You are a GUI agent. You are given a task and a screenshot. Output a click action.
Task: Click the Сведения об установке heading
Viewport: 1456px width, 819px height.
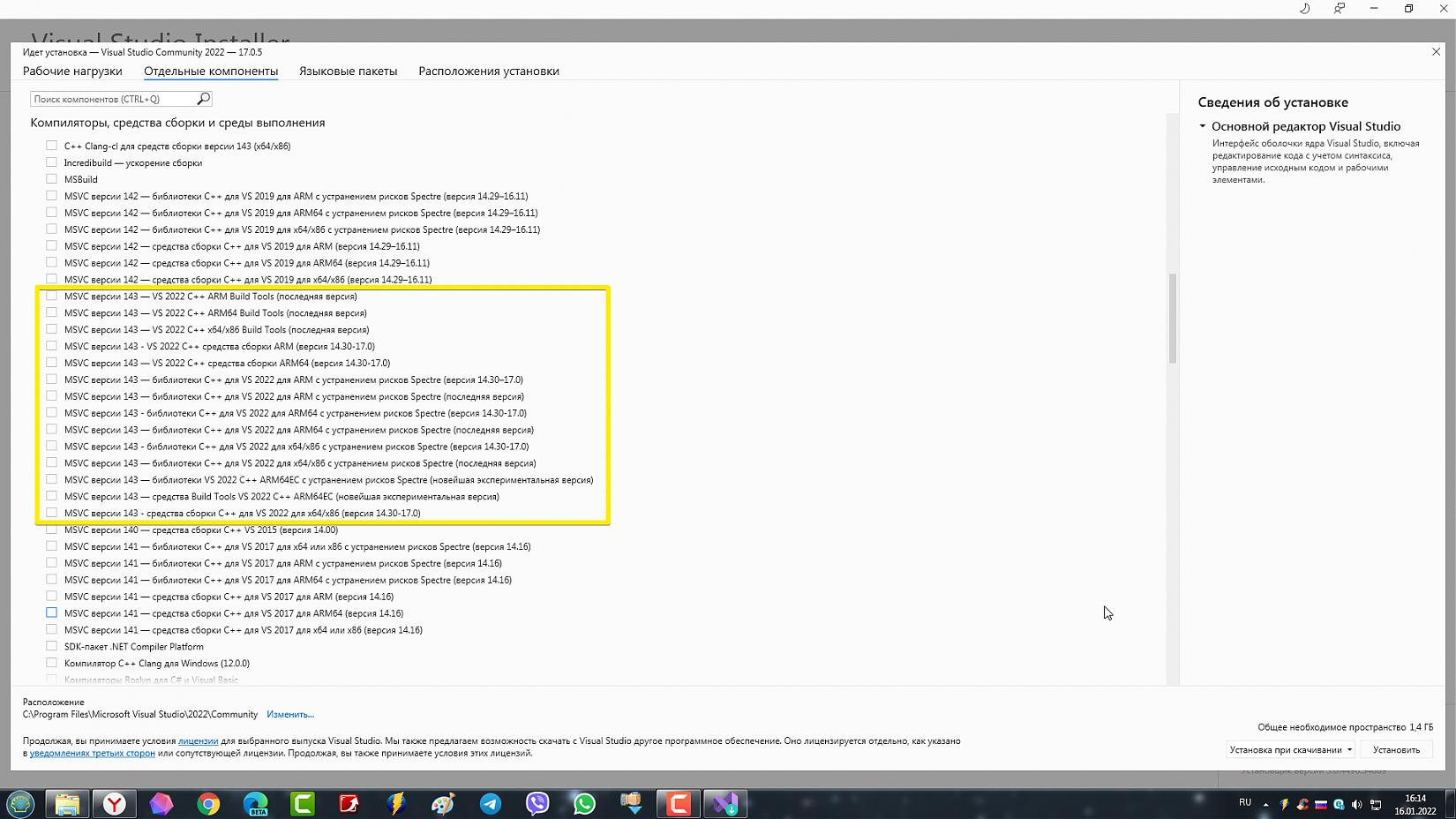[1272, 102]
